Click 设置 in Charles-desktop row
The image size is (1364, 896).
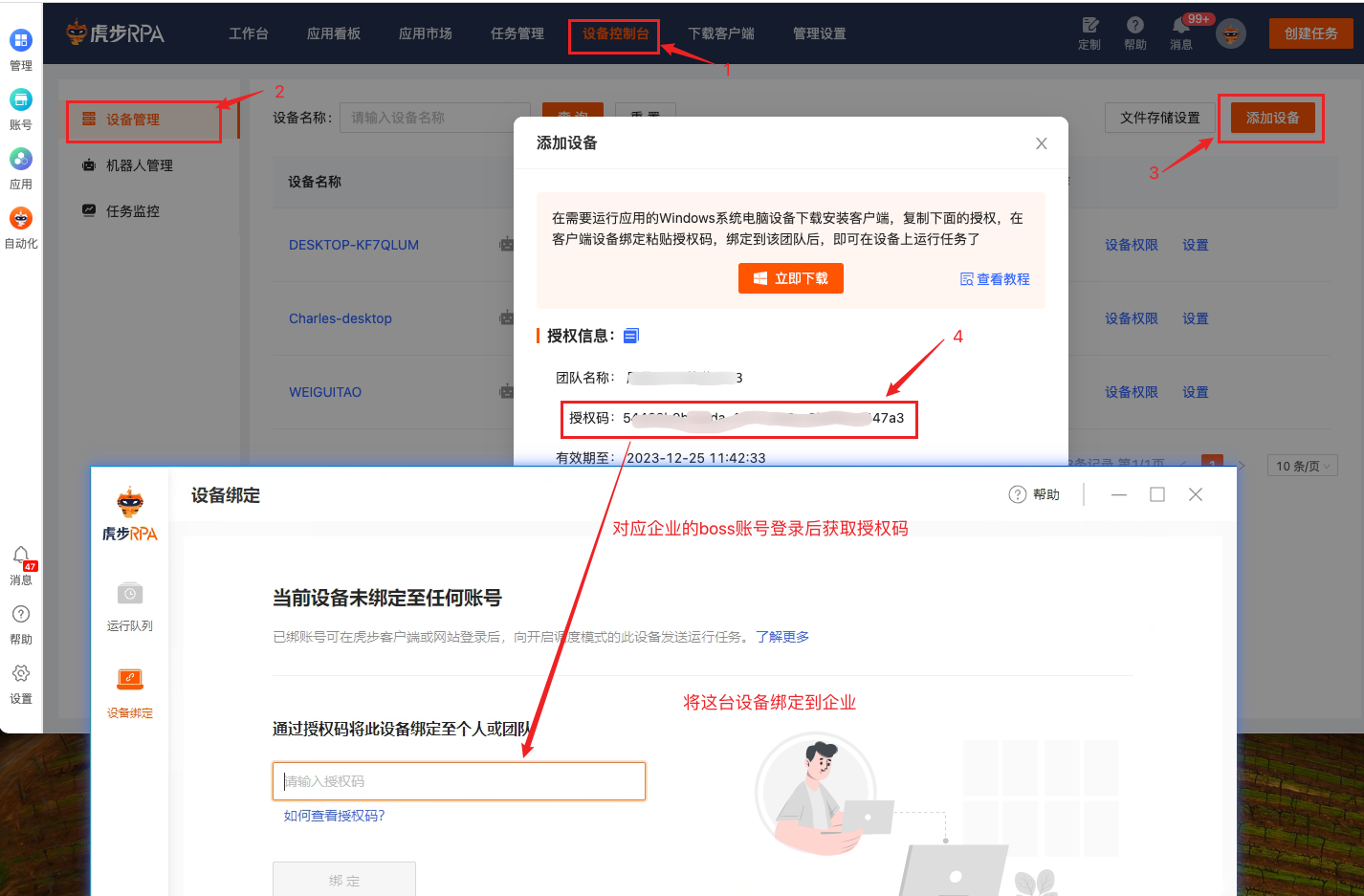tap(1196, 318)
